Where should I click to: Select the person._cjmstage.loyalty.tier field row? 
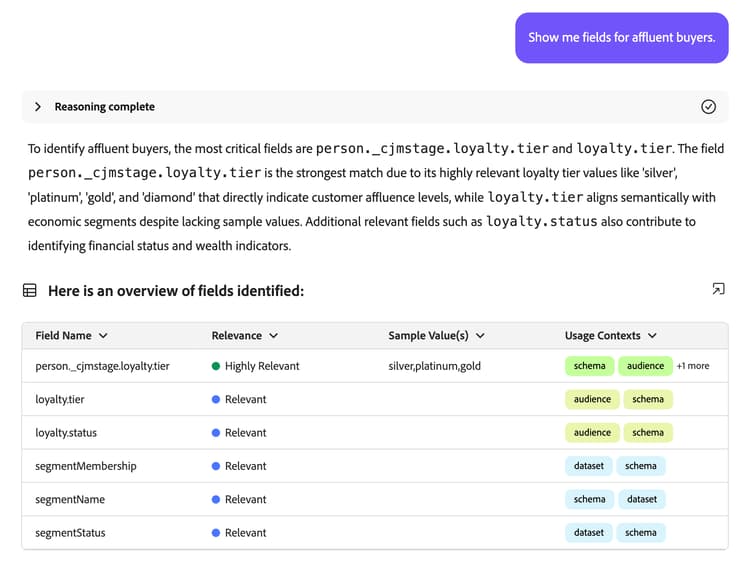click(102, 366)
